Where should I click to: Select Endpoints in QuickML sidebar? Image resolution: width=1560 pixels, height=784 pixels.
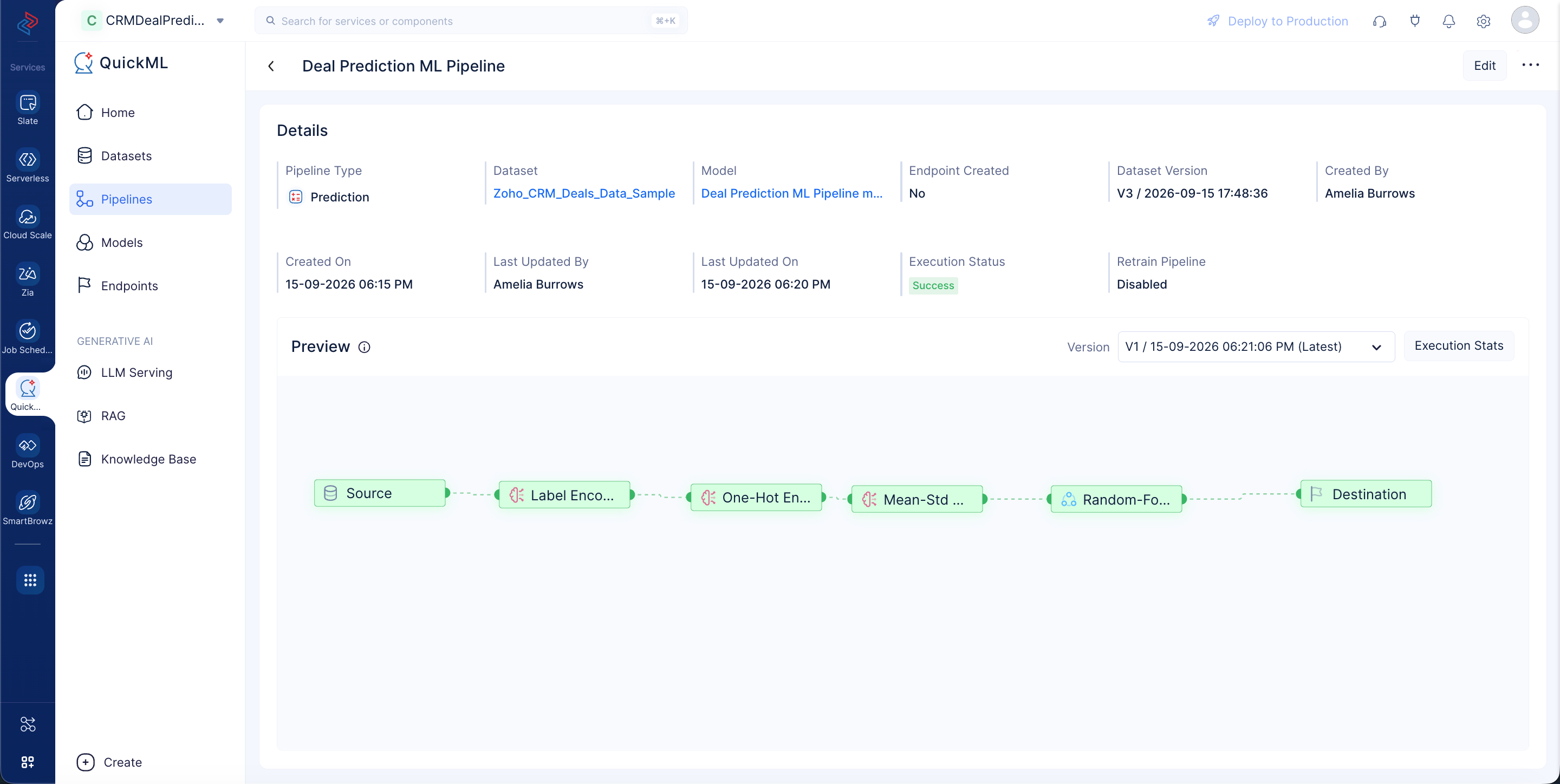coord(150,286)
